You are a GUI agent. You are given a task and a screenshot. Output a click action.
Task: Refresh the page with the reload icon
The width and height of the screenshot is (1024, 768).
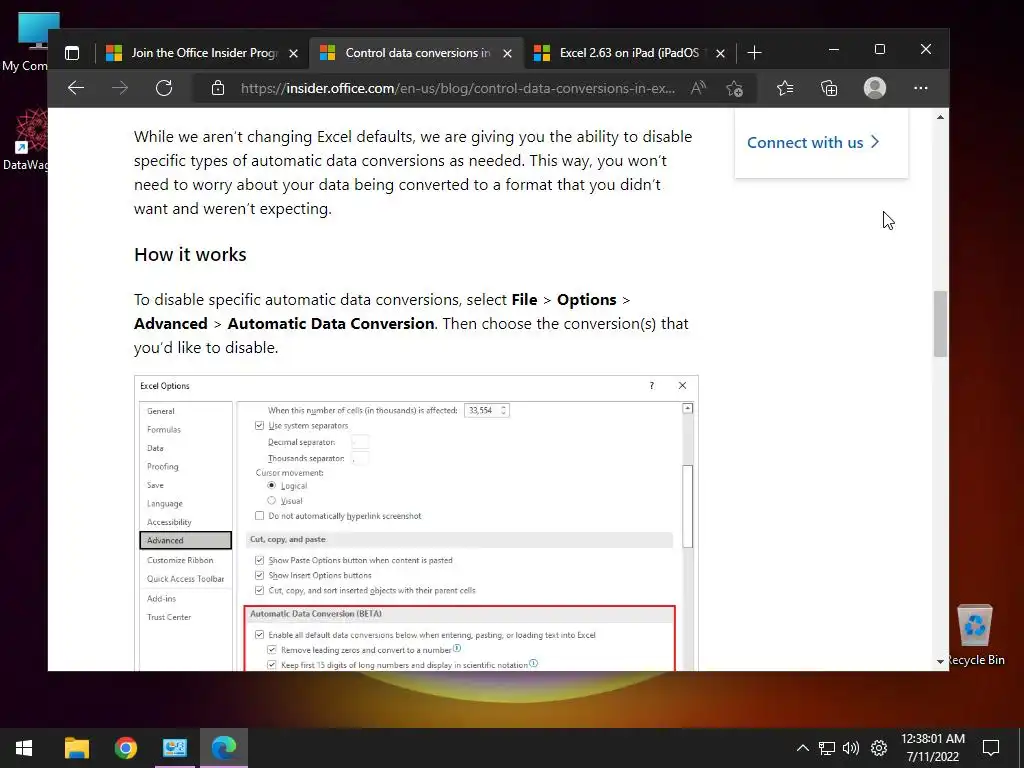[164, 88]
